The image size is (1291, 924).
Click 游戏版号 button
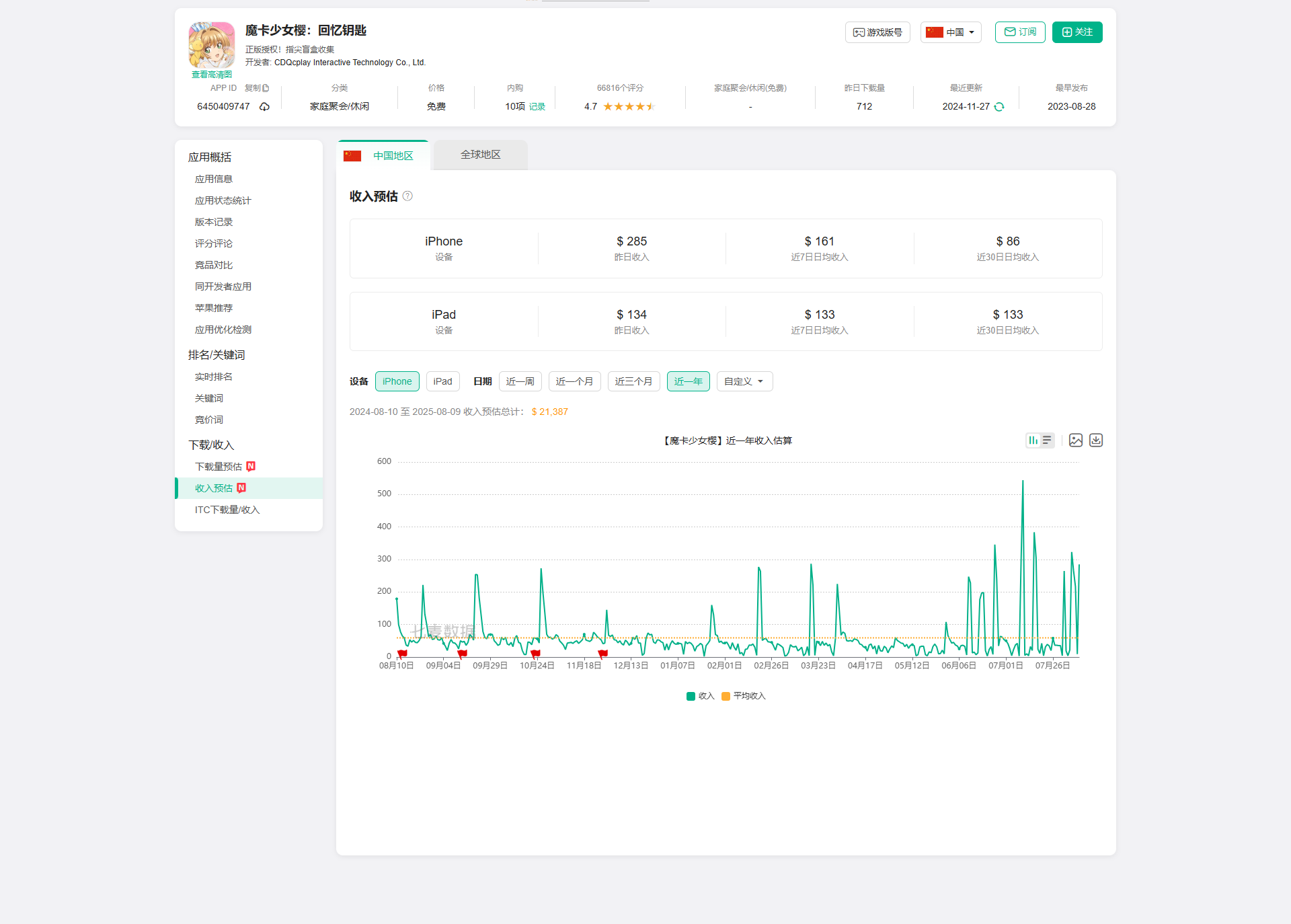877,32
